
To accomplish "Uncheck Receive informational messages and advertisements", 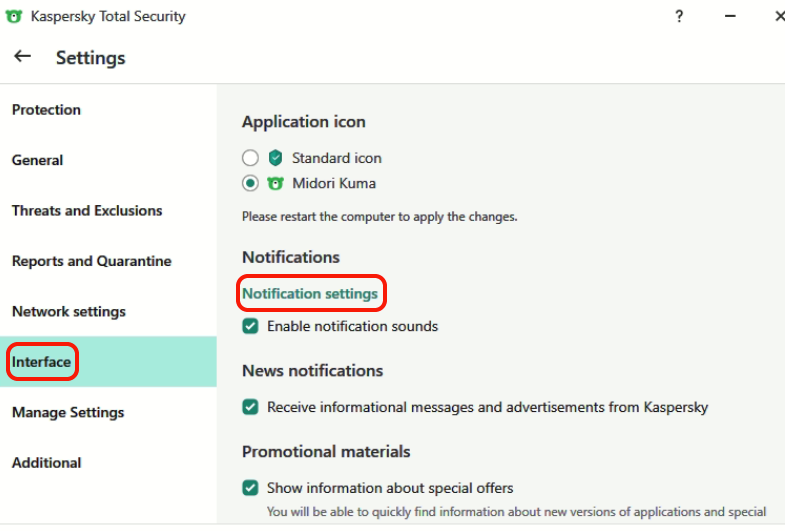I will [x=251, y=407].
